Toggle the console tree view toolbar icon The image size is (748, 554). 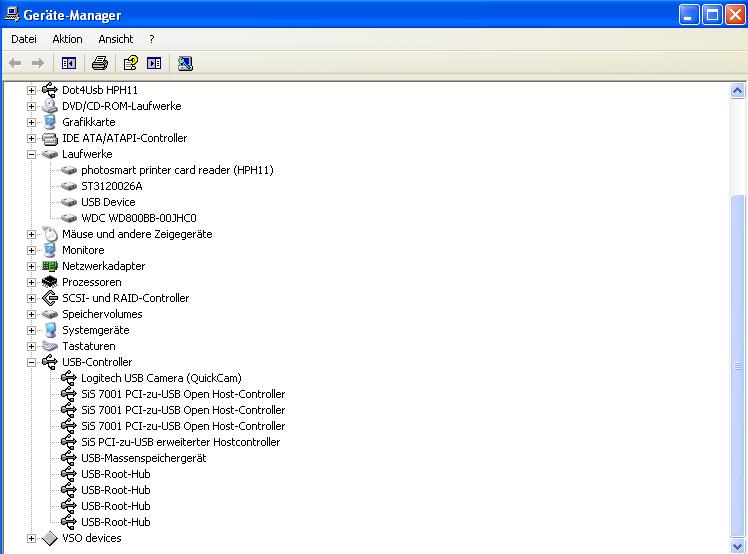69,63
